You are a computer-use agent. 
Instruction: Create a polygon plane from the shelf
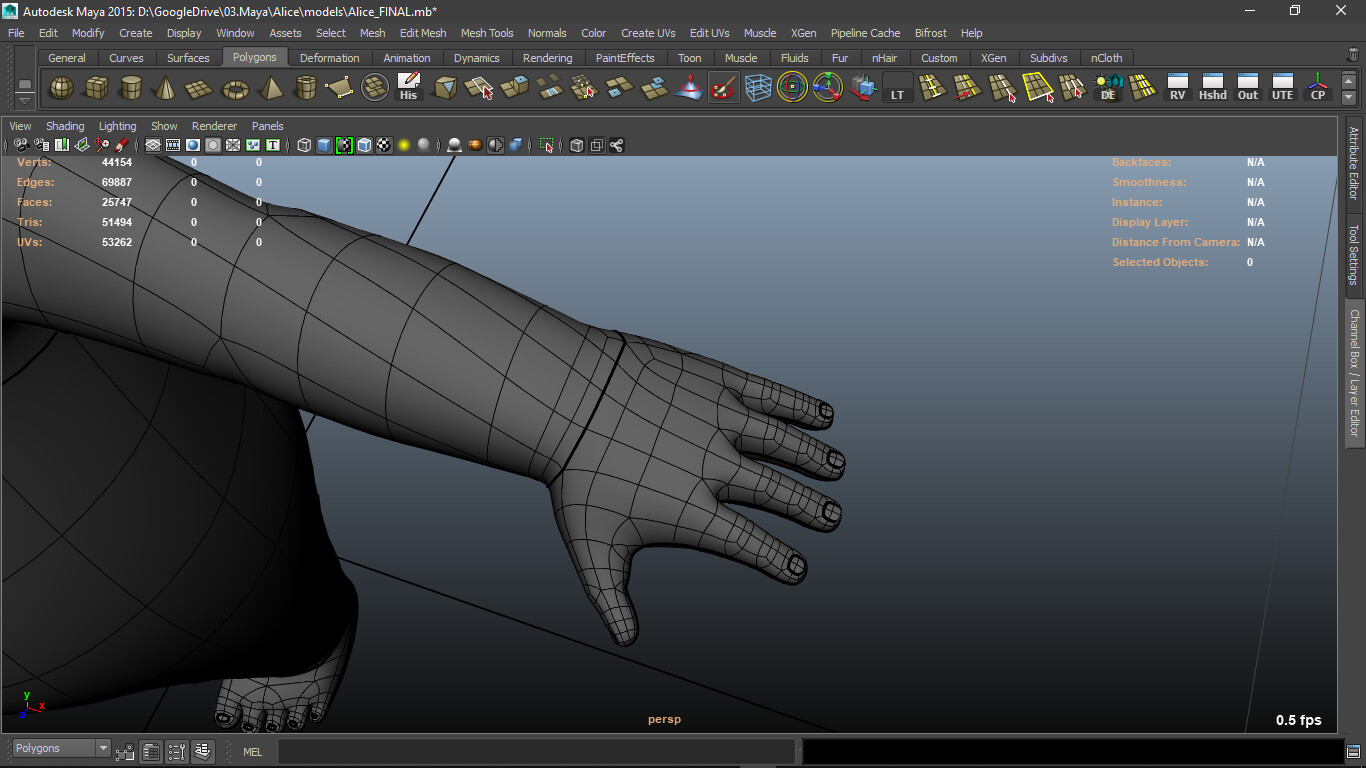tap(200, 88)
